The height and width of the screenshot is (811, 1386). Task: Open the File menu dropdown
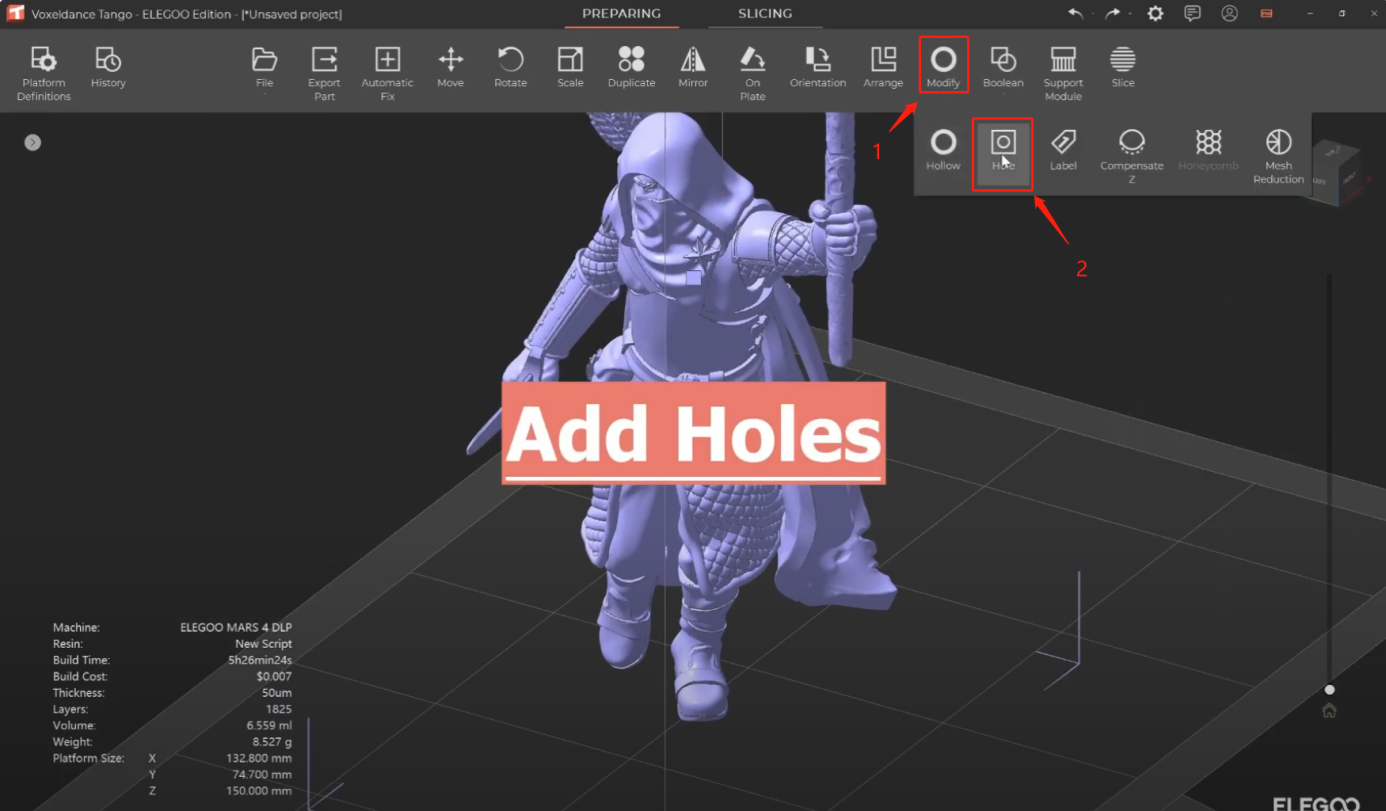pyautogui.click(x=264, y=68)
